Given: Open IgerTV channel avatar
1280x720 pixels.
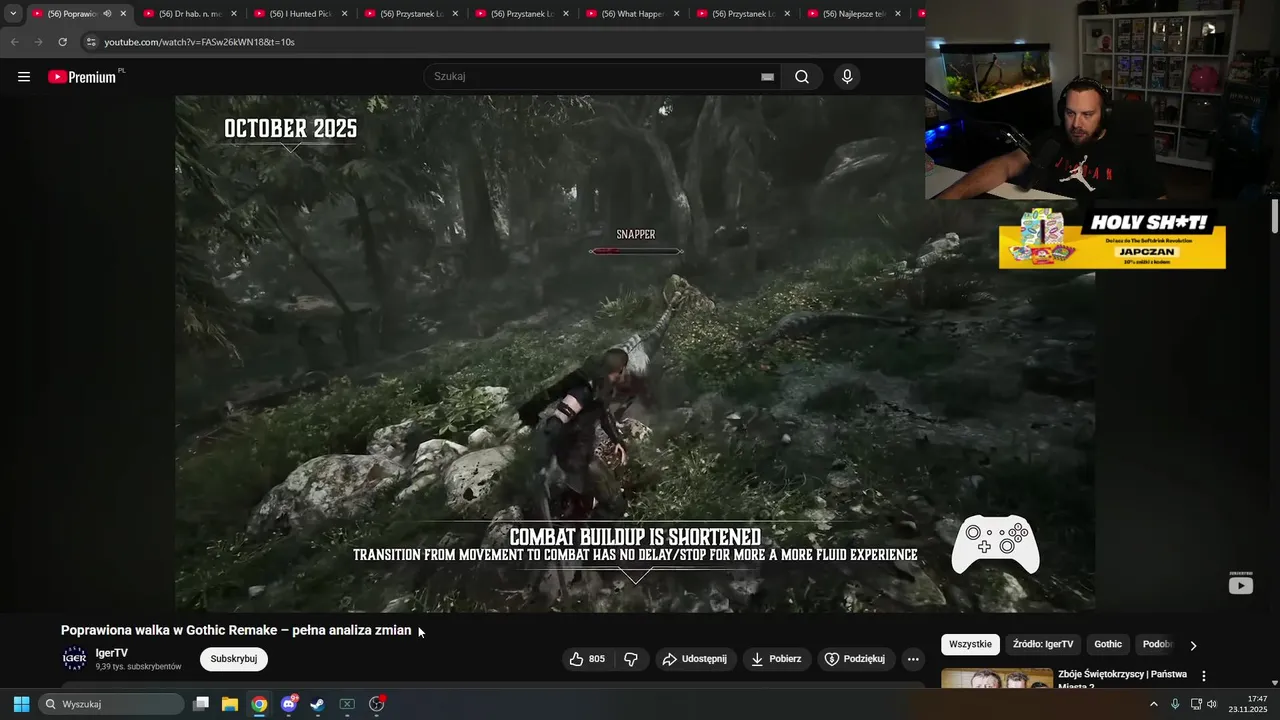Looking at the screenshot, I should tap(74, 658).
